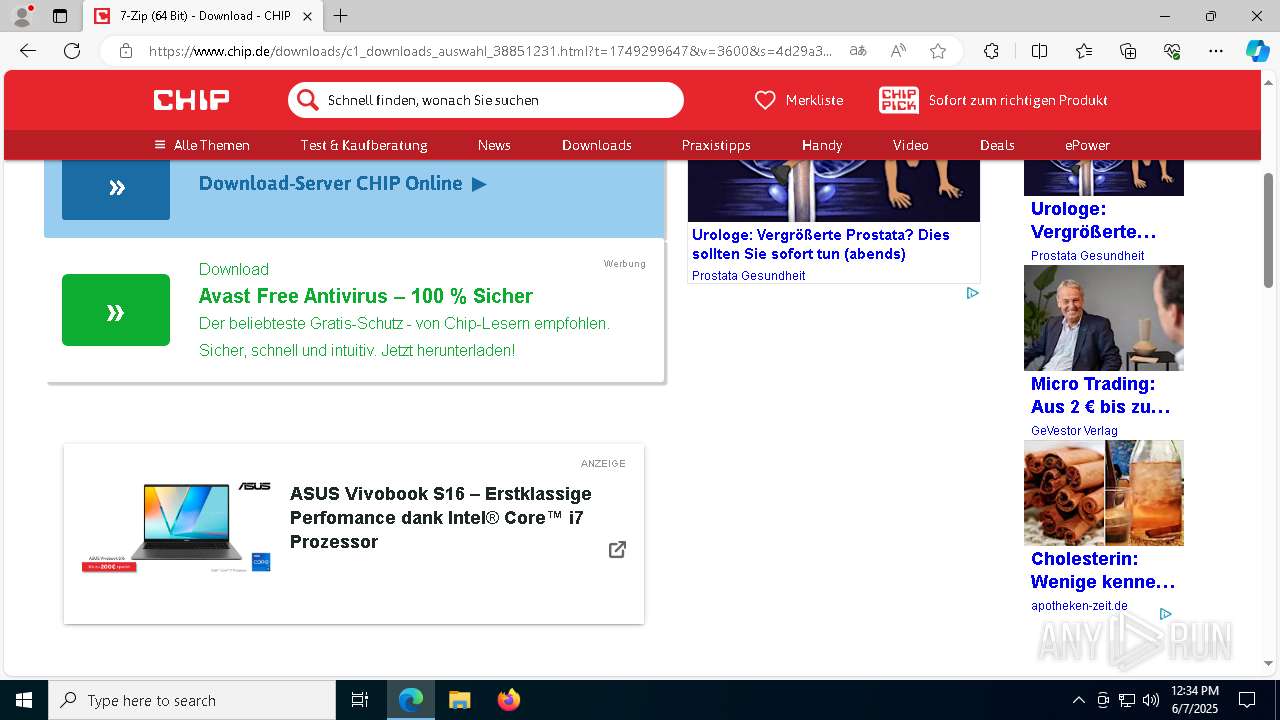The width and height of the screenshot is (1280, 720).
Task: Click the Micro Trading ad photo
Action: [x=1104, y=318]
